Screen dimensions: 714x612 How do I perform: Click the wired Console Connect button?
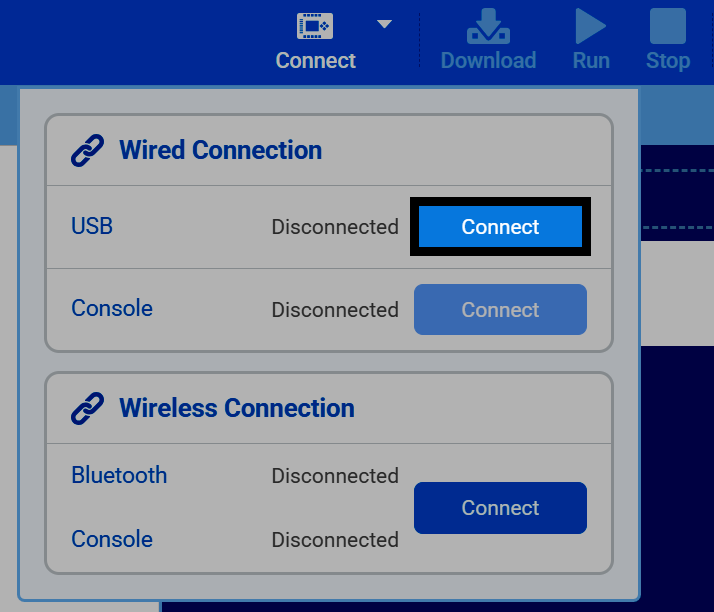pyautogui.click(x=500, y=310)
